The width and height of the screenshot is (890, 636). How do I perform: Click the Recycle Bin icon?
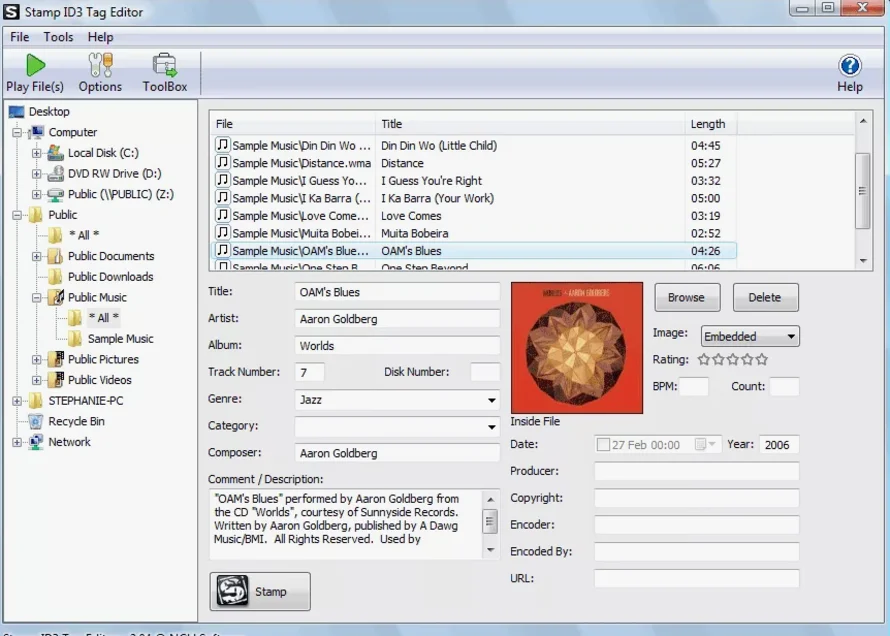click(x=36, y=421)
